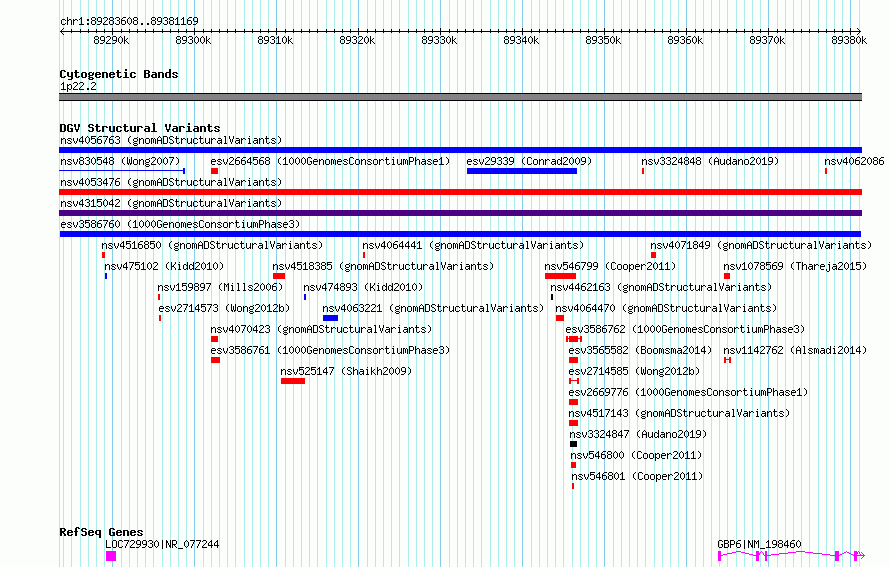
Task: Click nsv474893 (Kidd2010) label
Action: 363,287
